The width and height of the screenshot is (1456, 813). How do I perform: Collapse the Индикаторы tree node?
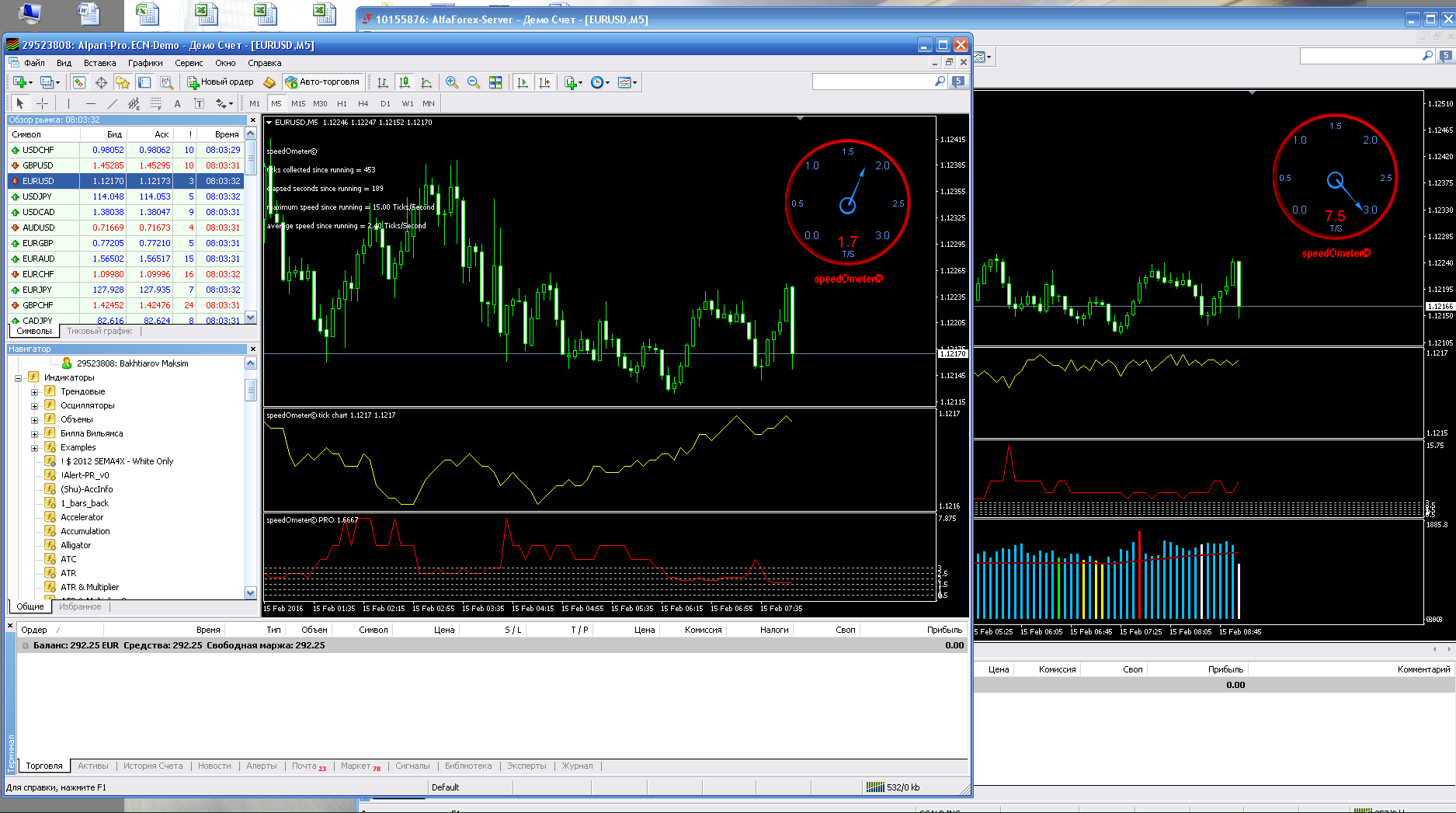click(x=19, y=378)
